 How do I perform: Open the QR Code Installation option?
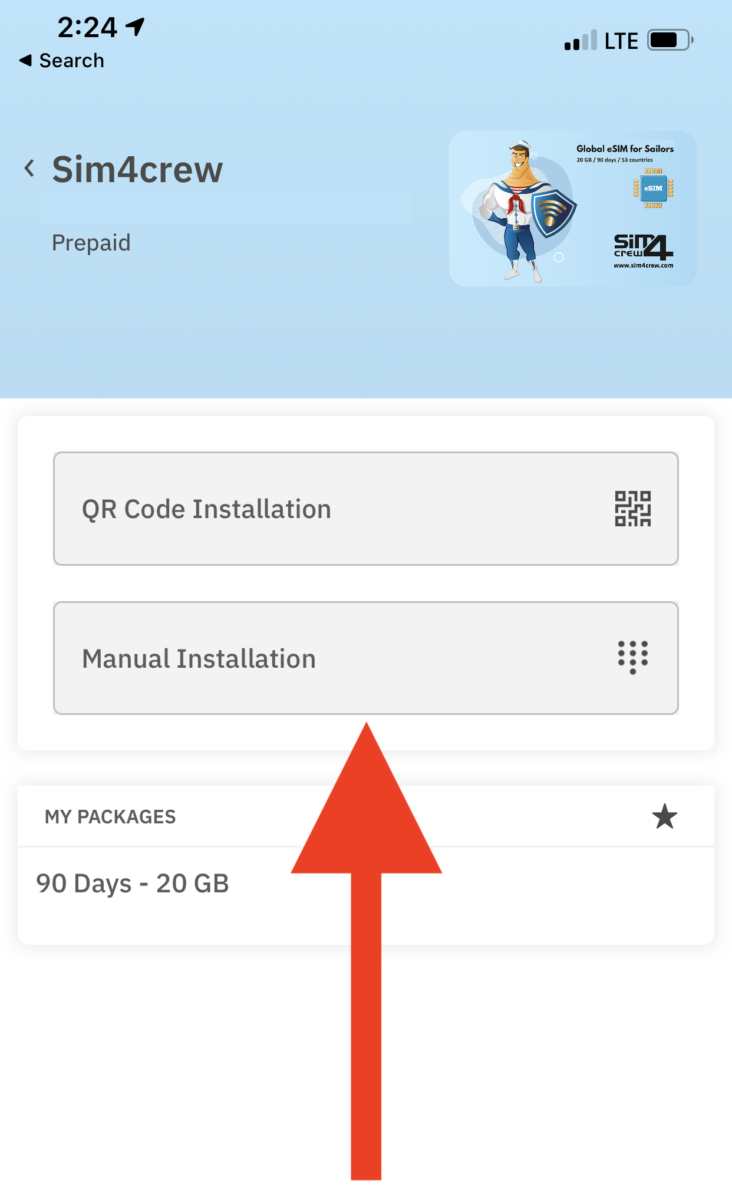365,508
